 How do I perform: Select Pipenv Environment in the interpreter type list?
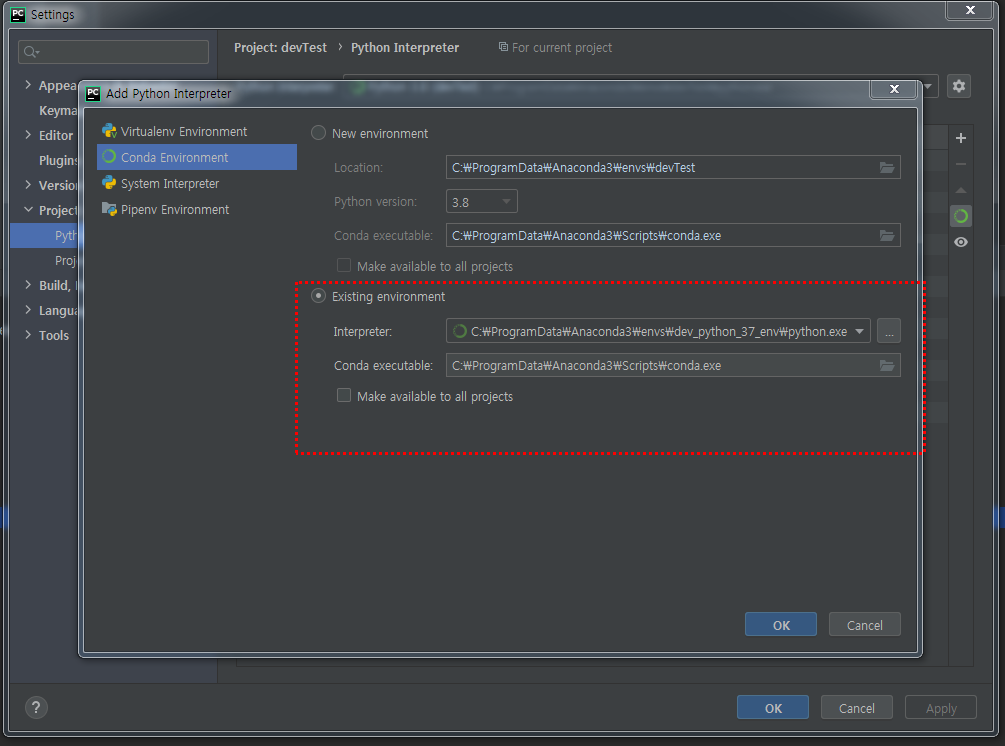(196, 210)
